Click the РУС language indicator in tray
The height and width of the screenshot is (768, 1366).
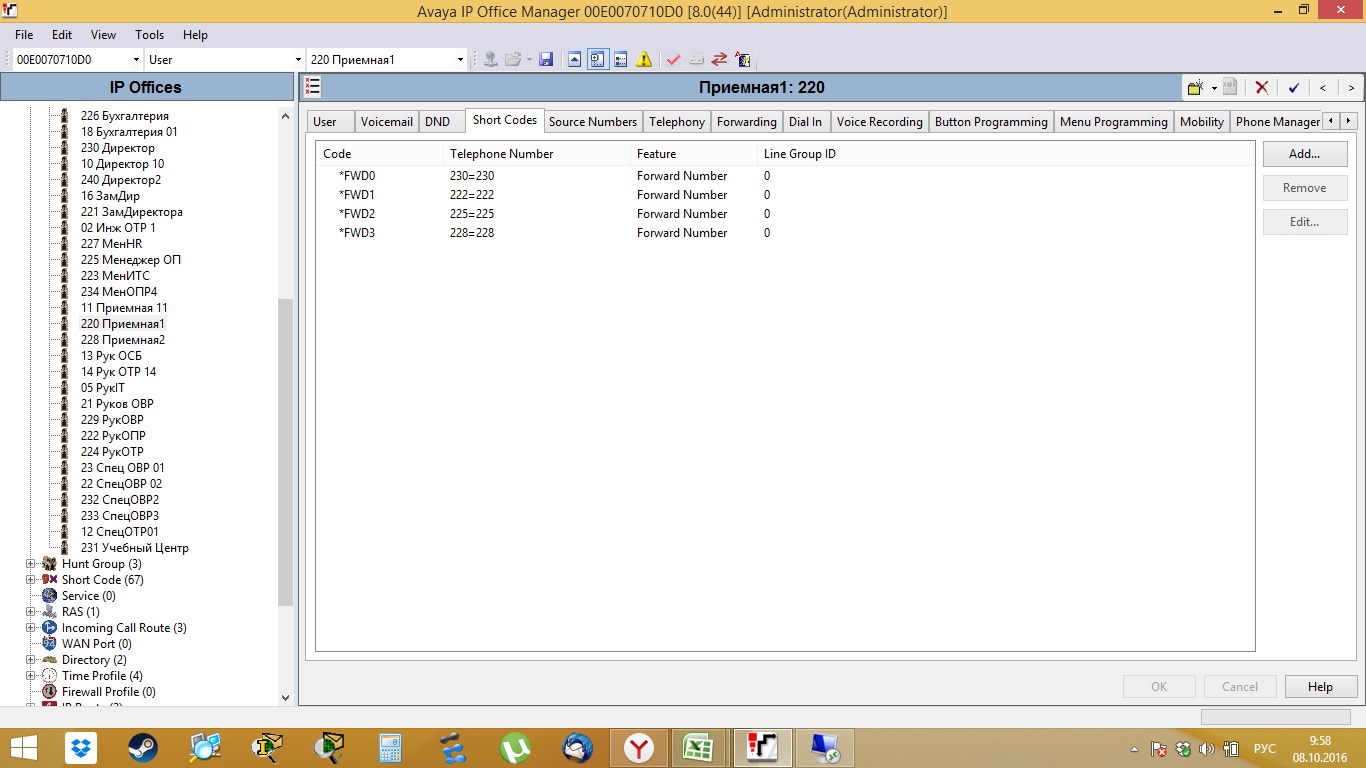pos(1265,748)
